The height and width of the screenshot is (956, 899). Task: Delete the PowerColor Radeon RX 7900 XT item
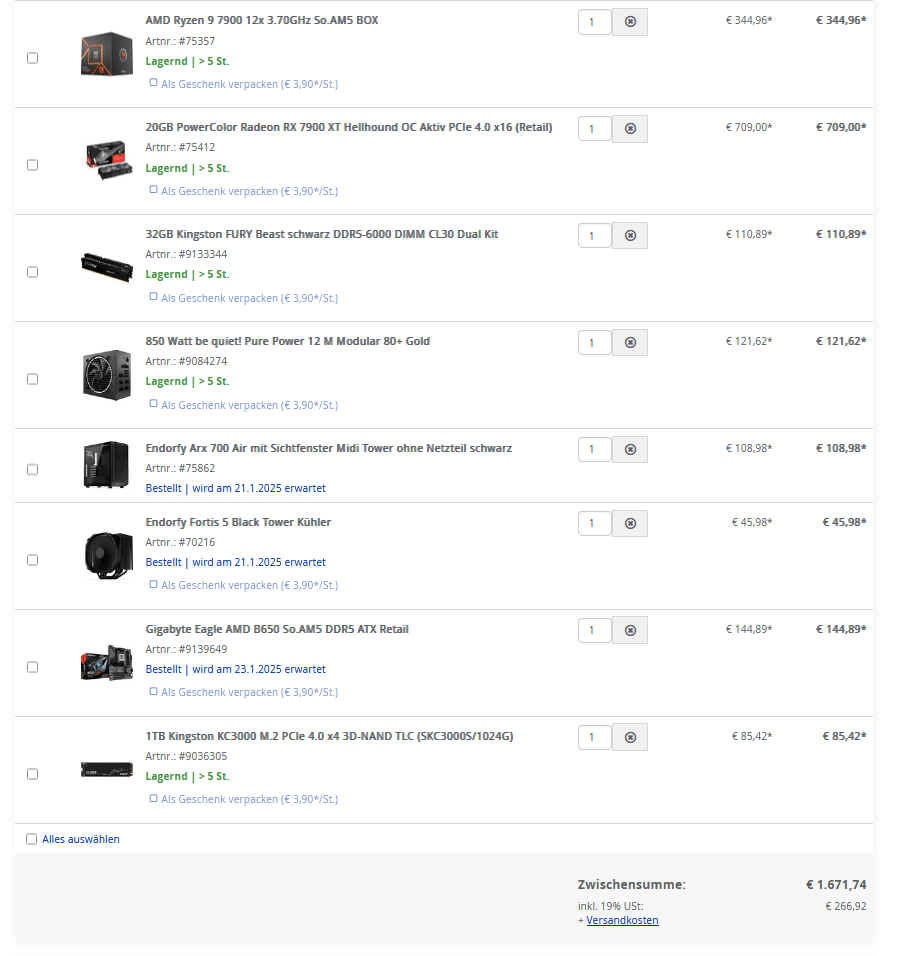[x=630, y=129]
